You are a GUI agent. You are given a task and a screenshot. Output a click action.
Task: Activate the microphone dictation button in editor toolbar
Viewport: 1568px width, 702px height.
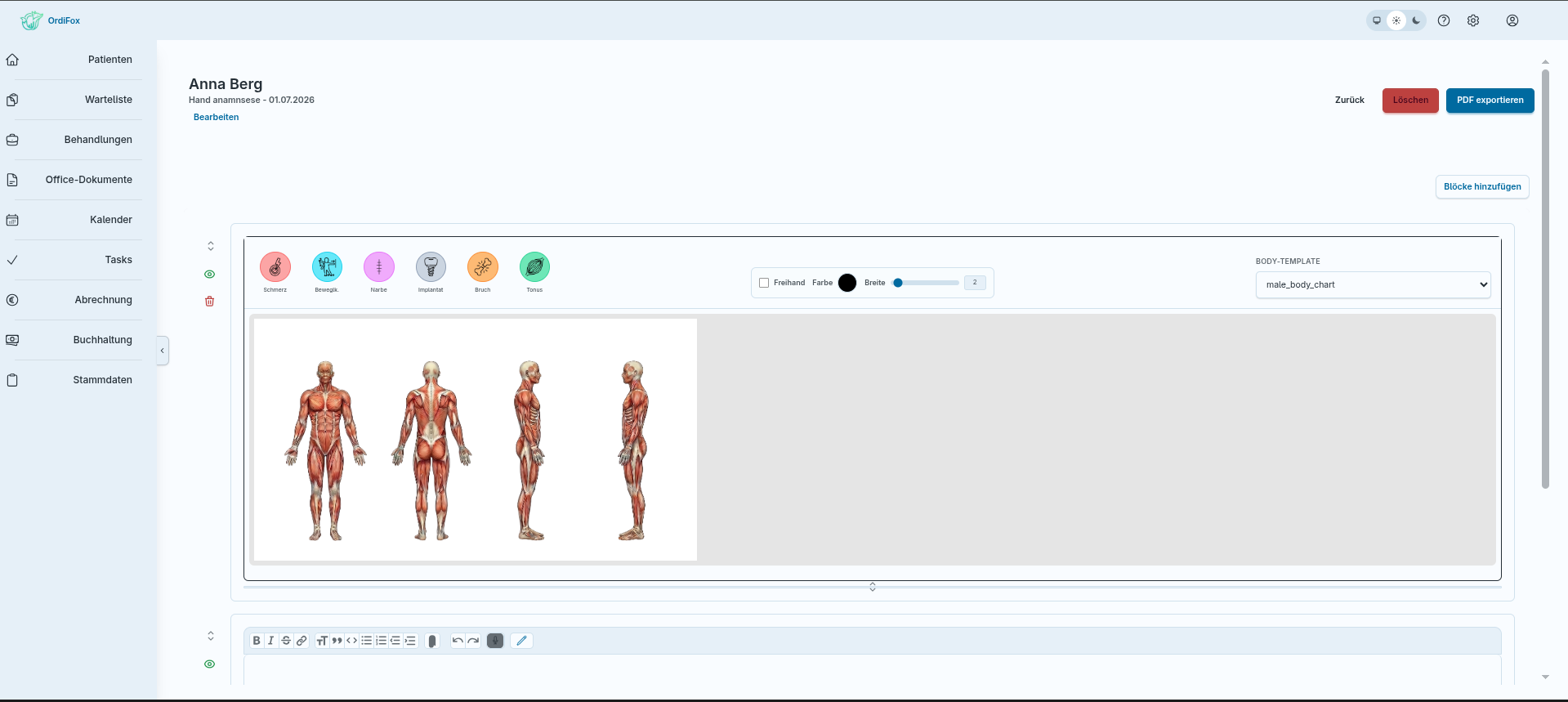click(x=495, y=641)
